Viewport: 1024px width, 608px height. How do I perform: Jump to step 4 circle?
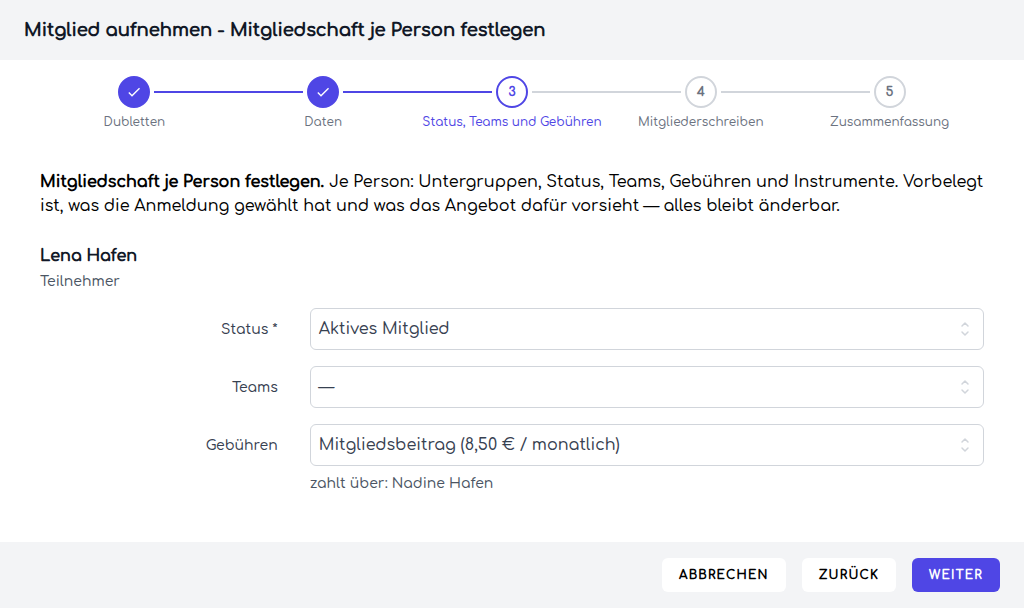[x=700, y=92]
